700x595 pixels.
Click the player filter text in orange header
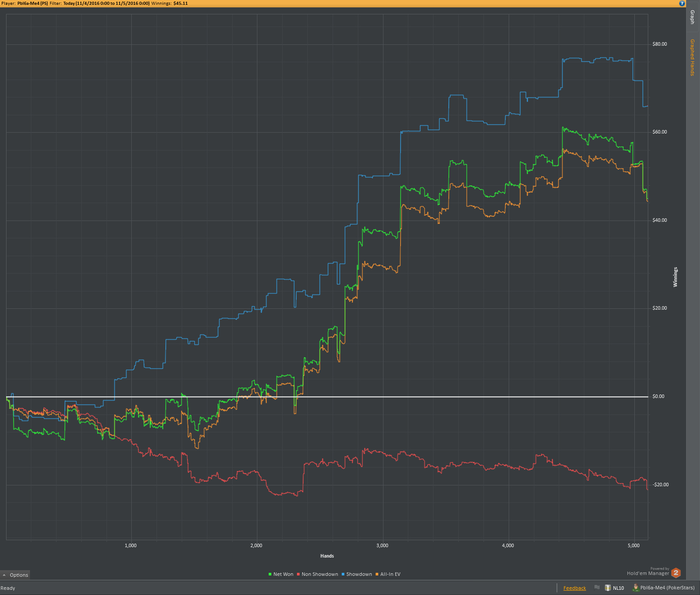point(94,3)
